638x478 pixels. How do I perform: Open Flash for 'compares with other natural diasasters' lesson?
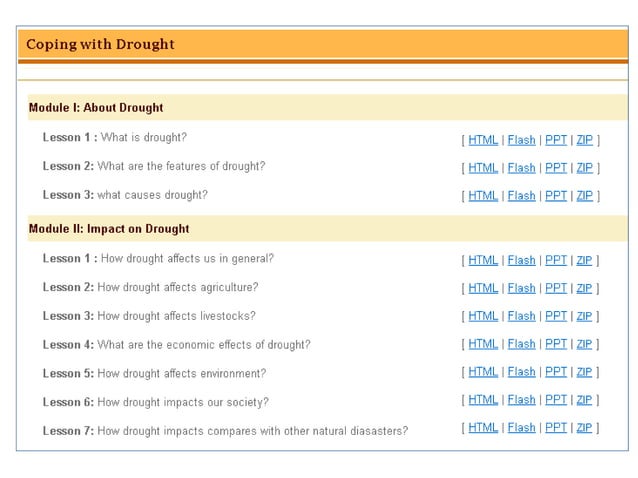coord(521,427)
